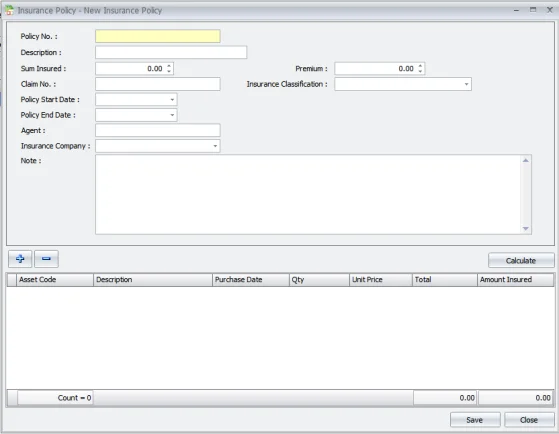This screenshot has width=559, height=434.
Task: Open the Insurance Classification dropdown
Action: (466, 84)
